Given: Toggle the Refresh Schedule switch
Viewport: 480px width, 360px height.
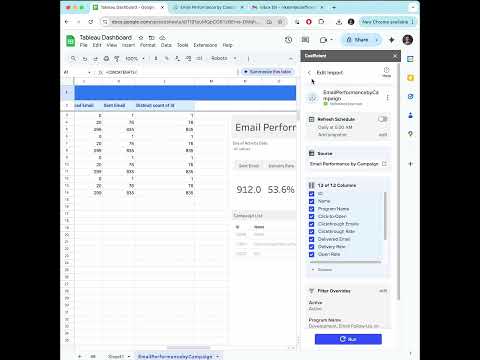Looking at the screenshot, I should [383, 119].
